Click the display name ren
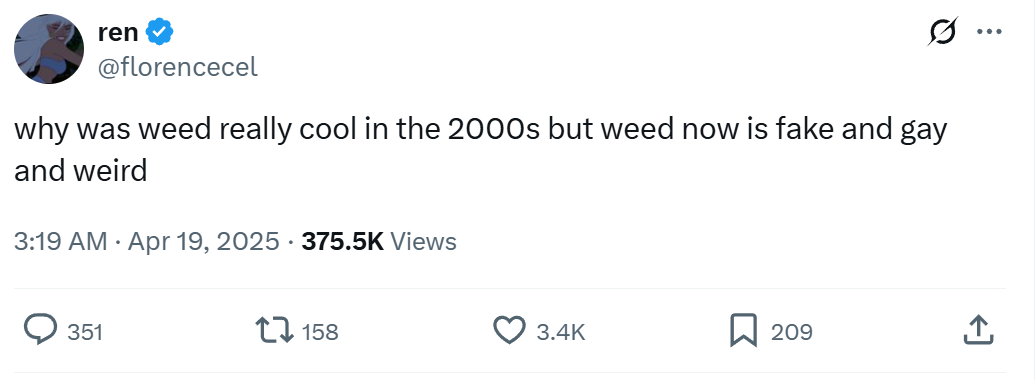Image resolution: width=1035 pixels, height=380 pixels. (x=118, y=32)
